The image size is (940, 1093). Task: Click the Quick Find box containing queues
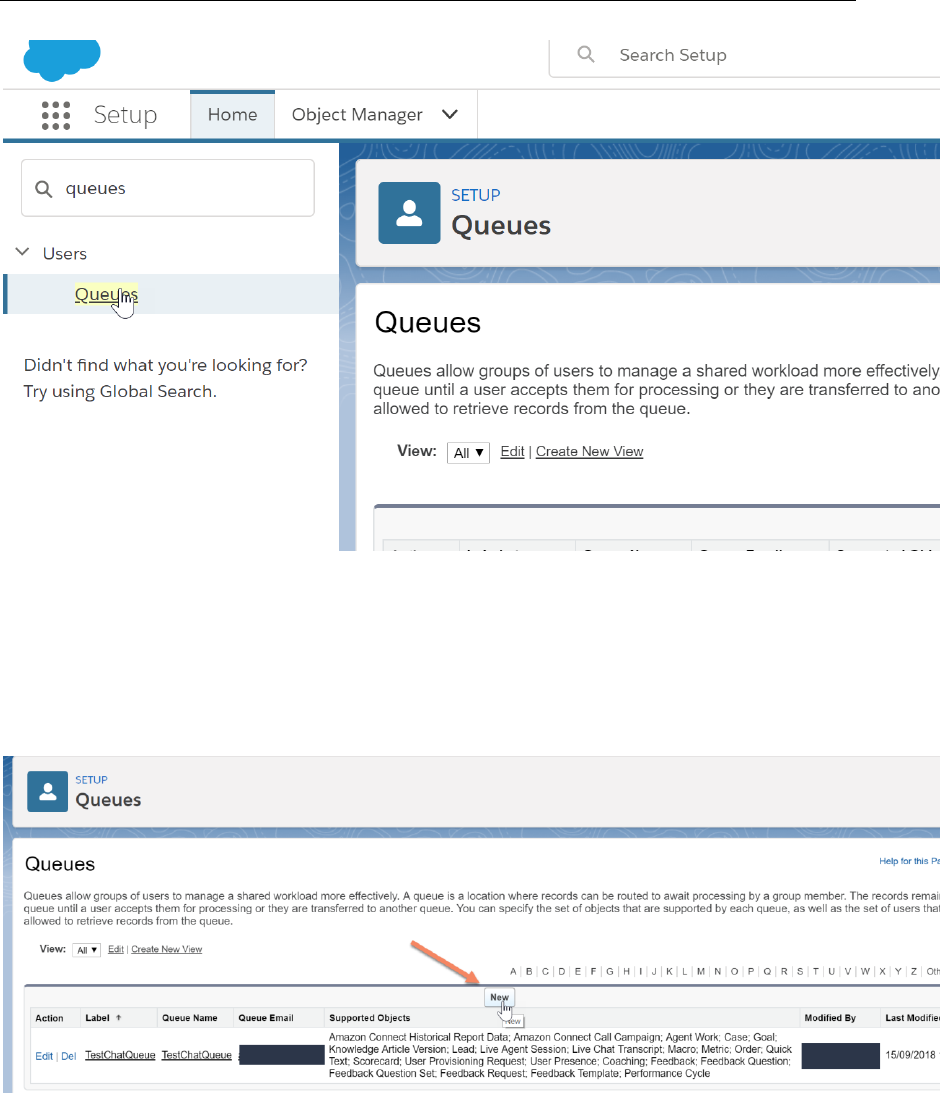point(168,188)
